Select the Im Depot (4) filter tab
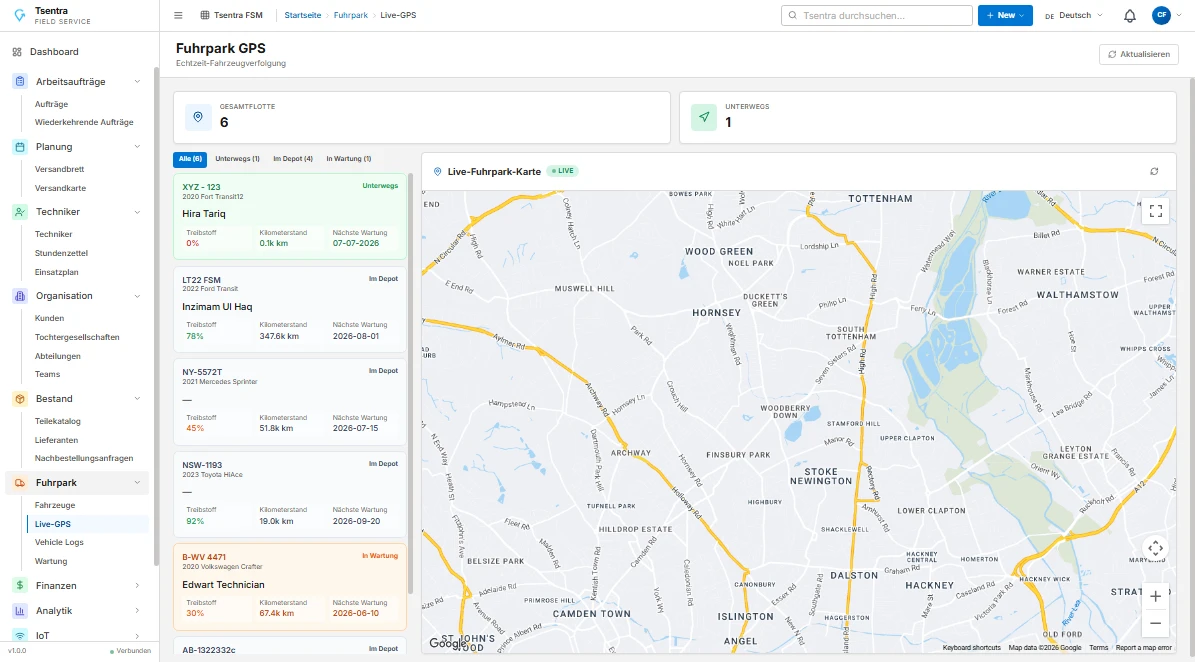Image resolution: width=1195 pixels, height=662 pixels. [x=293, y=159]
